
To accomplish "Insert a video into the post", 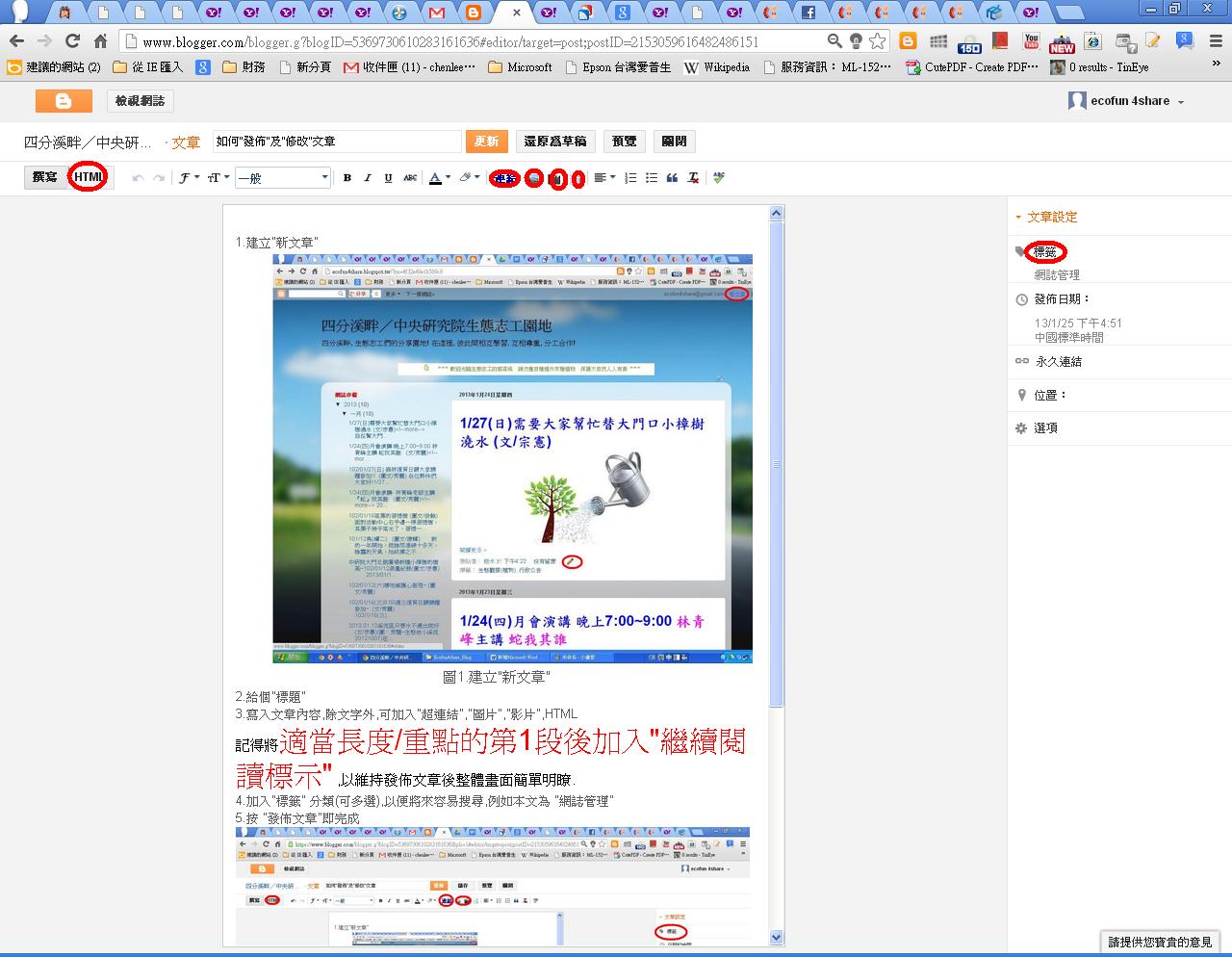I will (x=557, y=179).
